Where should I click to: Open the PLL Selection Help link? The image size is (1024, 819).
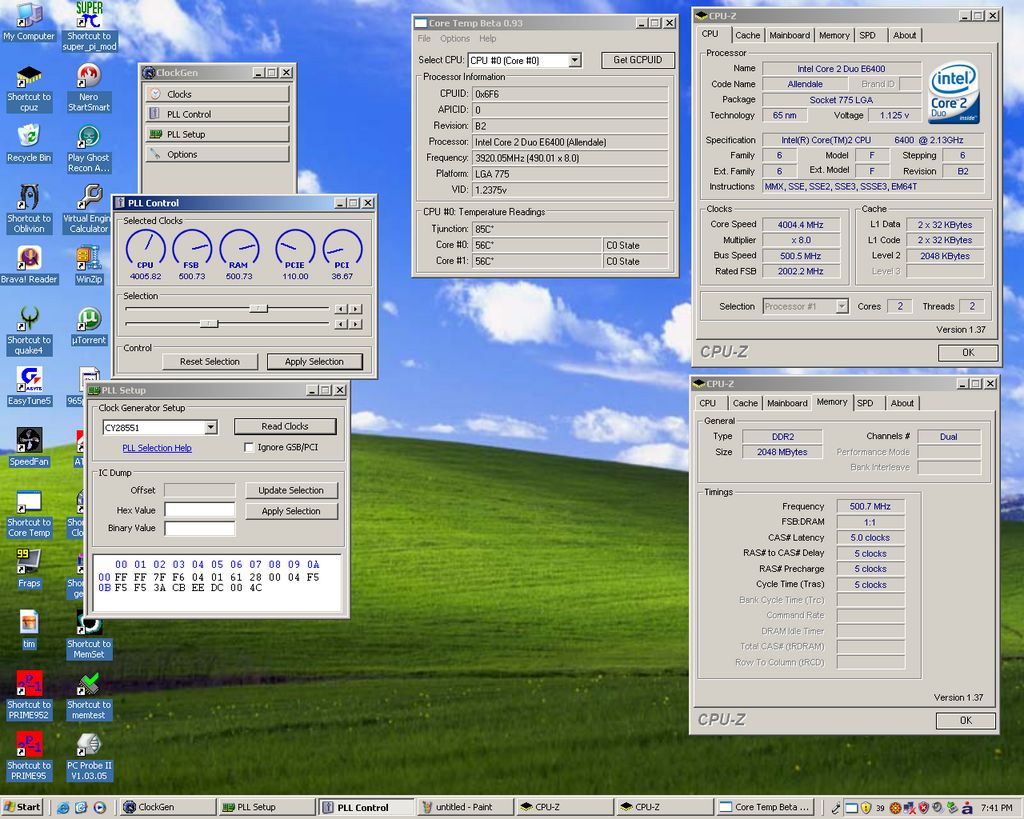pos(157,448)
